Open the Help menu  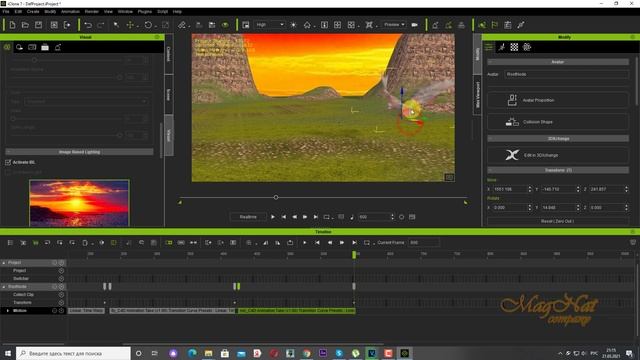pyautogui.click(x=177, y=12)
